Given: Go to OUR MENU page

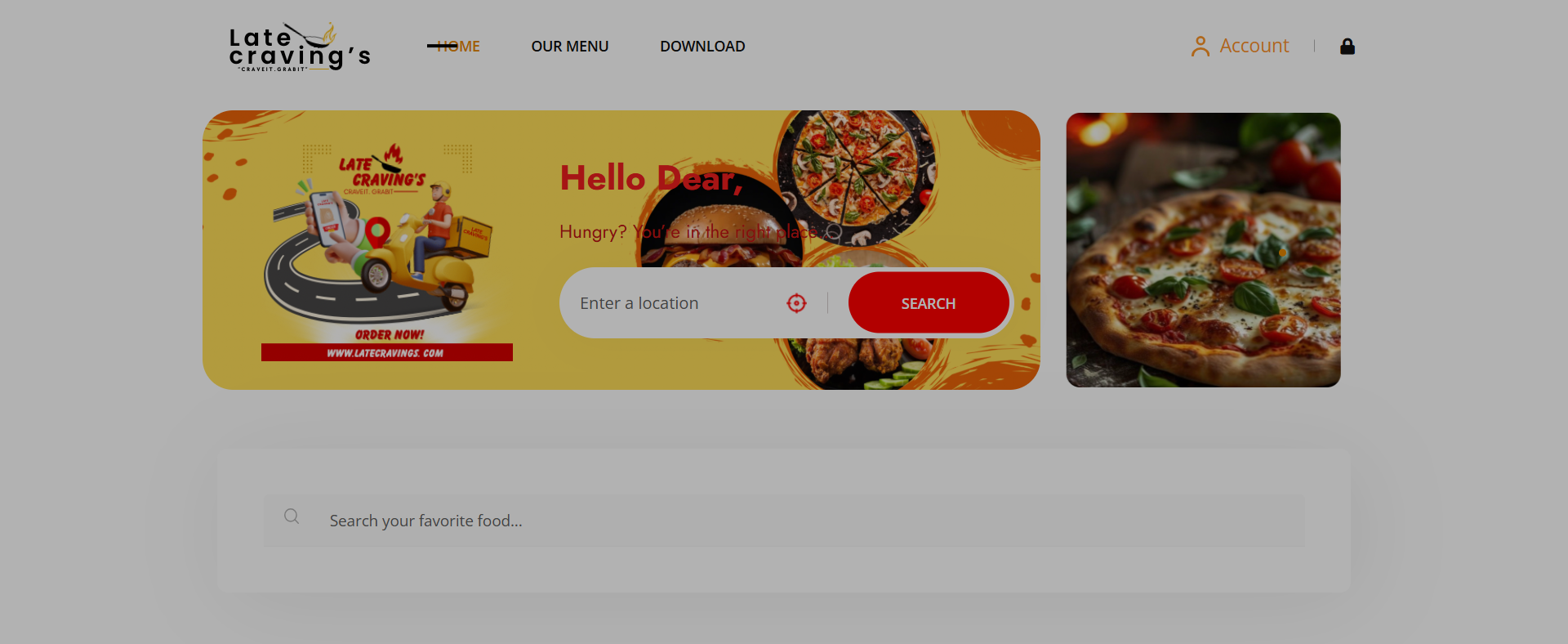Looking at the screenshot, I should (569, 47).
